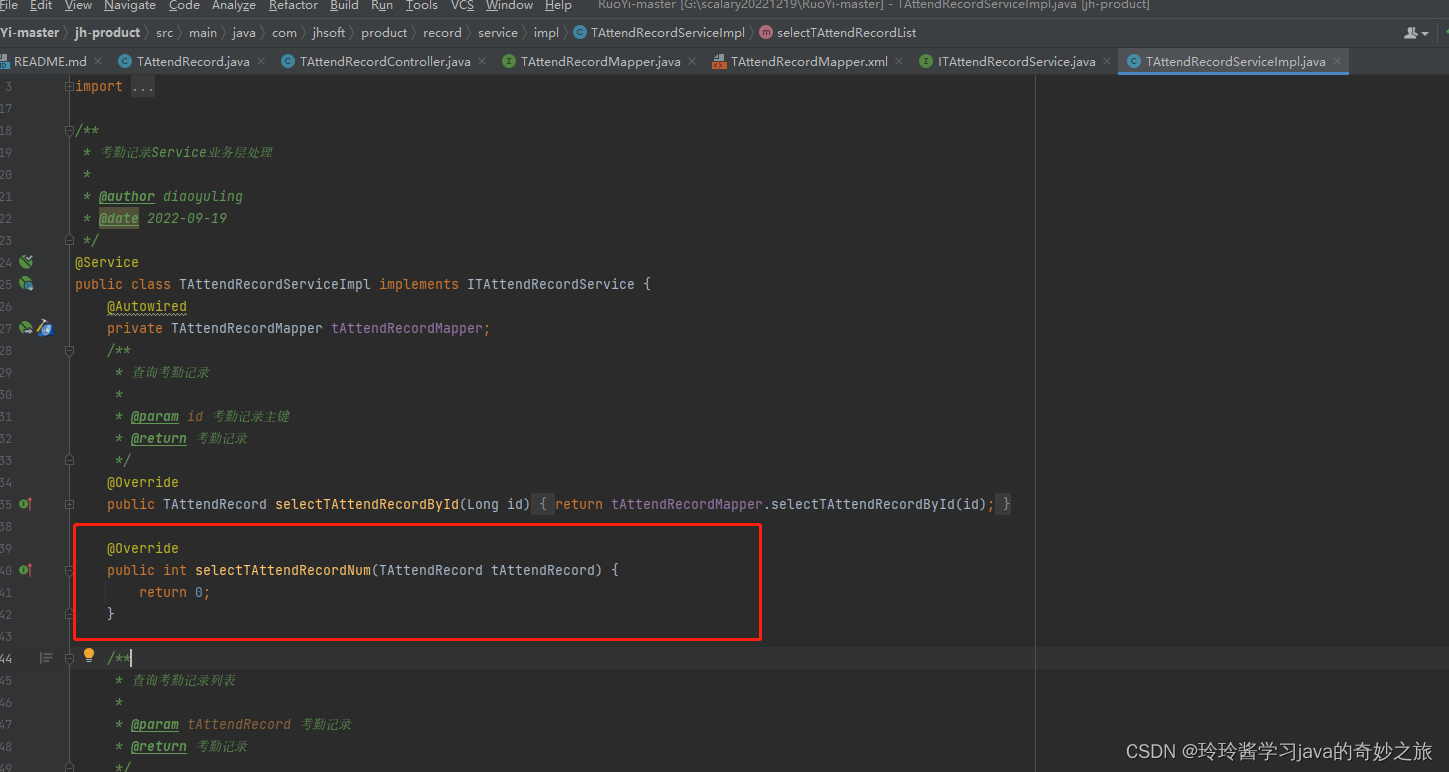Open the Window menu

pyautogui.click(x=509, y=5)
